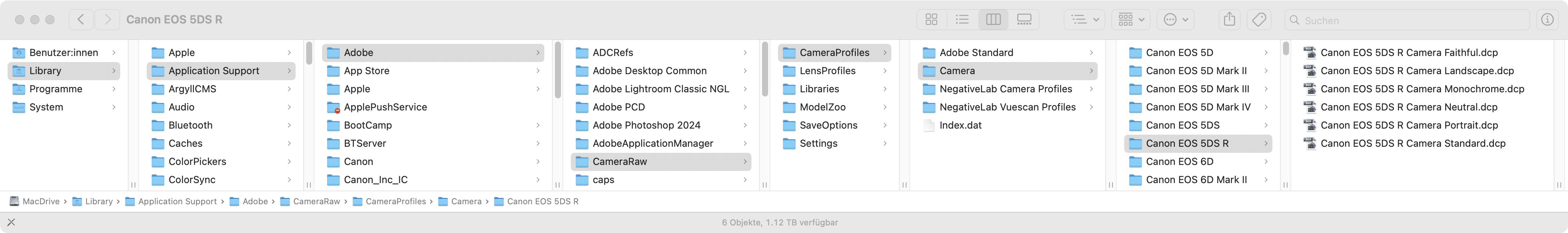Switch to column view in the toolbar

[993, 19]
